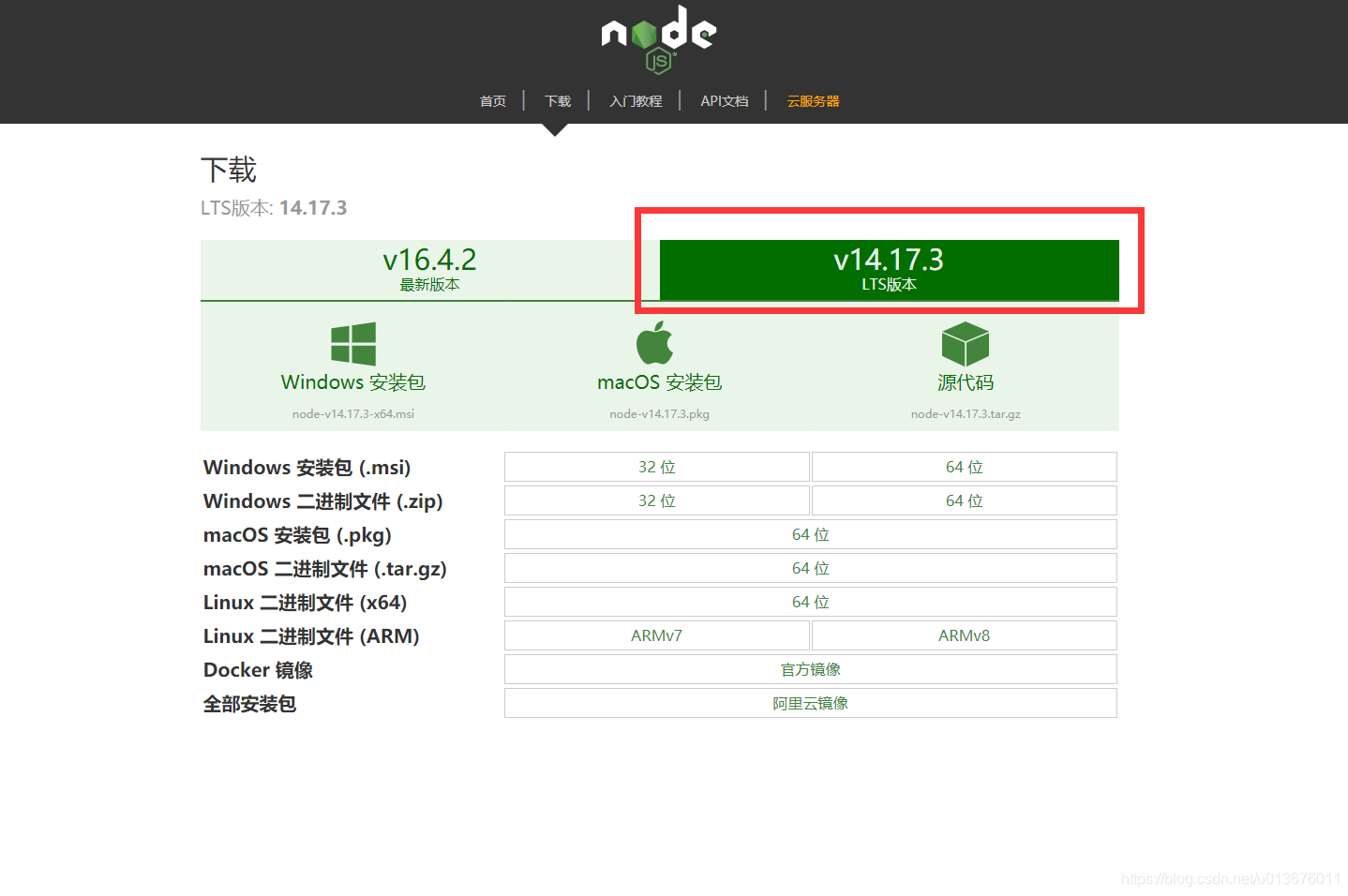Click the Apple macOS installer icon
Image resolution: width=1348 pixels, height=896 pixels.
pos(655,343)
